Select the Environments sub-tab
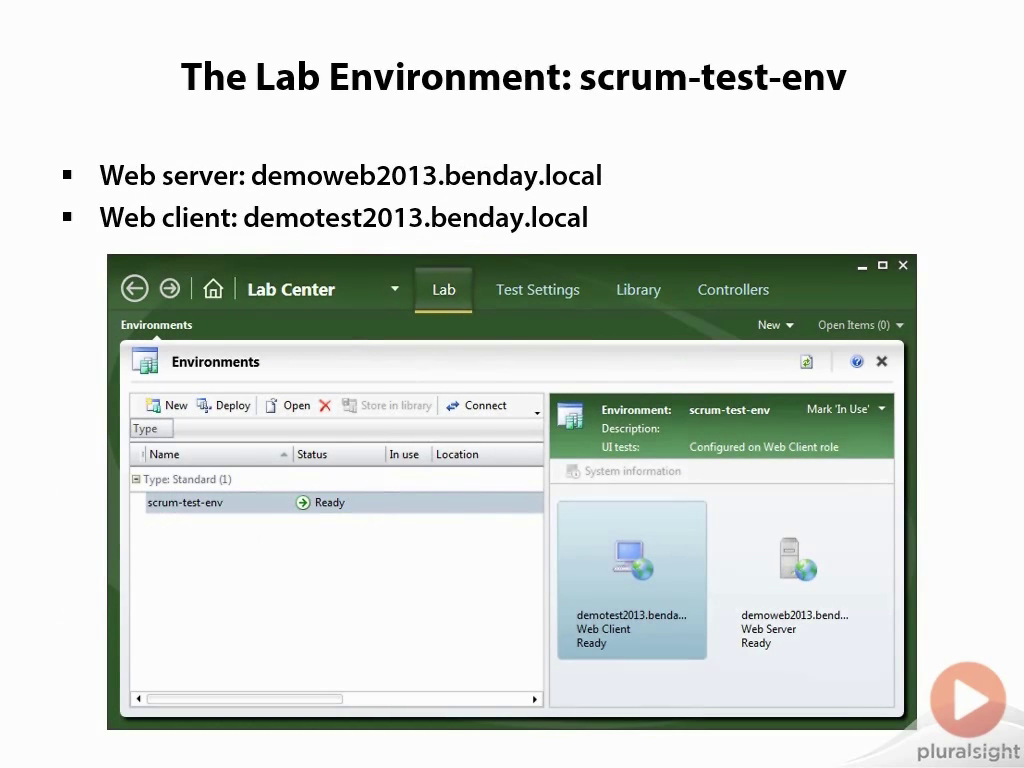1024x768 pixels. pyautogui.click(x=156, y=325)
